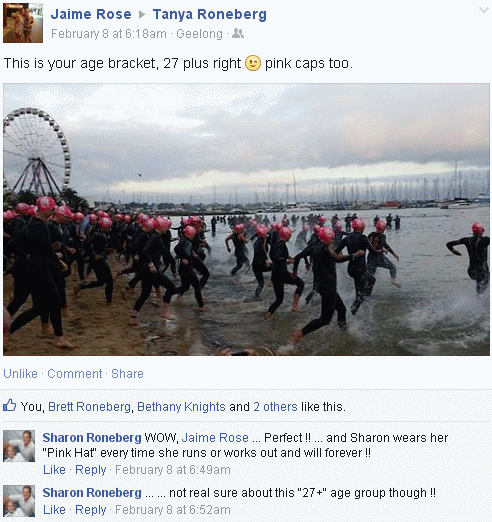
Task: Open Tanya Roneberg's profile from post header
Action: 210,14
